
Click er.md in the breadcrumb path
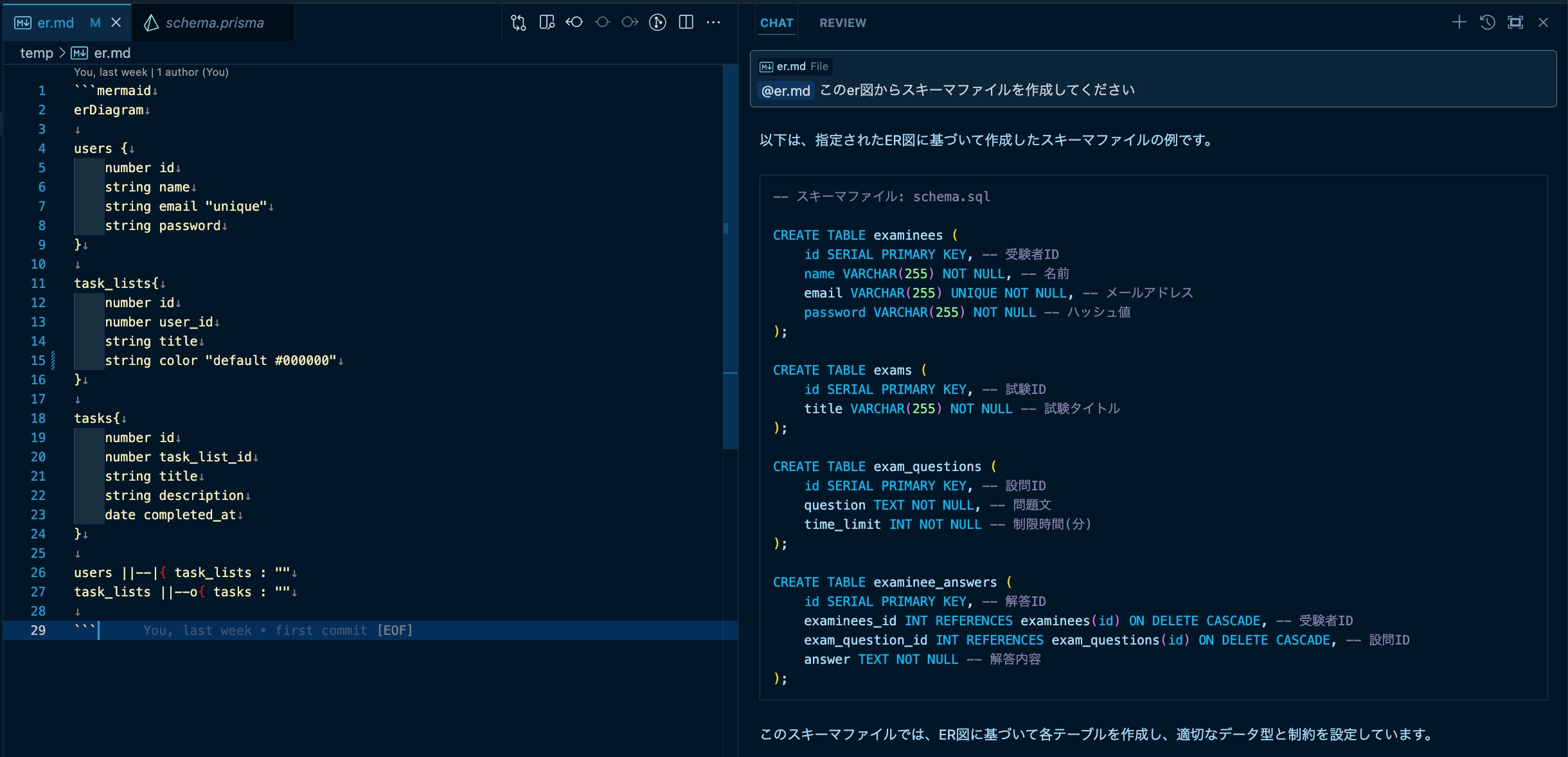[112, 53]
